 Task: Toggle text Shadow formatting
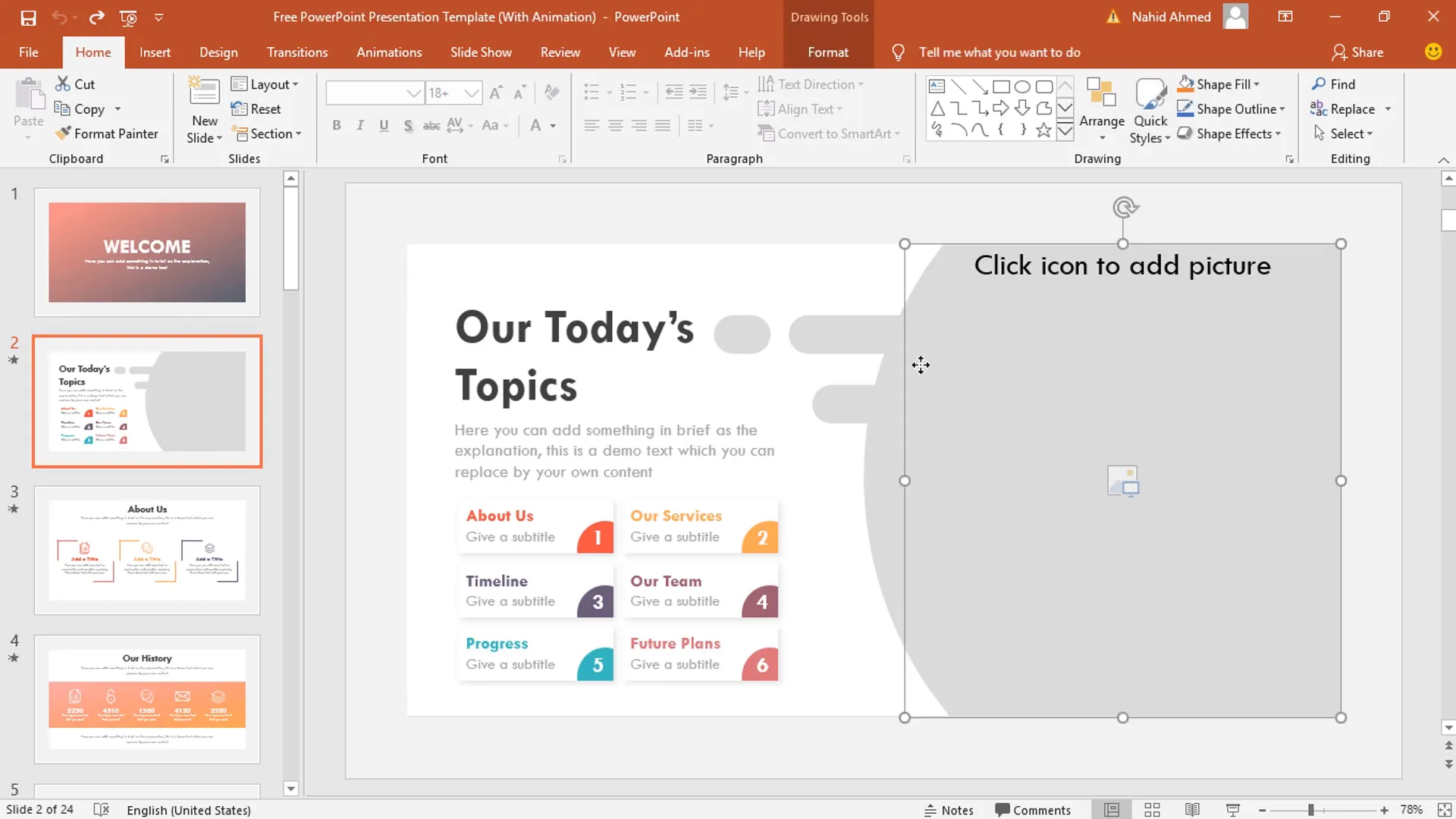click(x=408, y=125)
